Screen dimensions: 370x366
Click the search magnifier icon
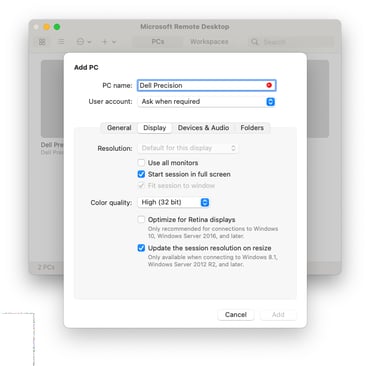click(x=255, y=42)
